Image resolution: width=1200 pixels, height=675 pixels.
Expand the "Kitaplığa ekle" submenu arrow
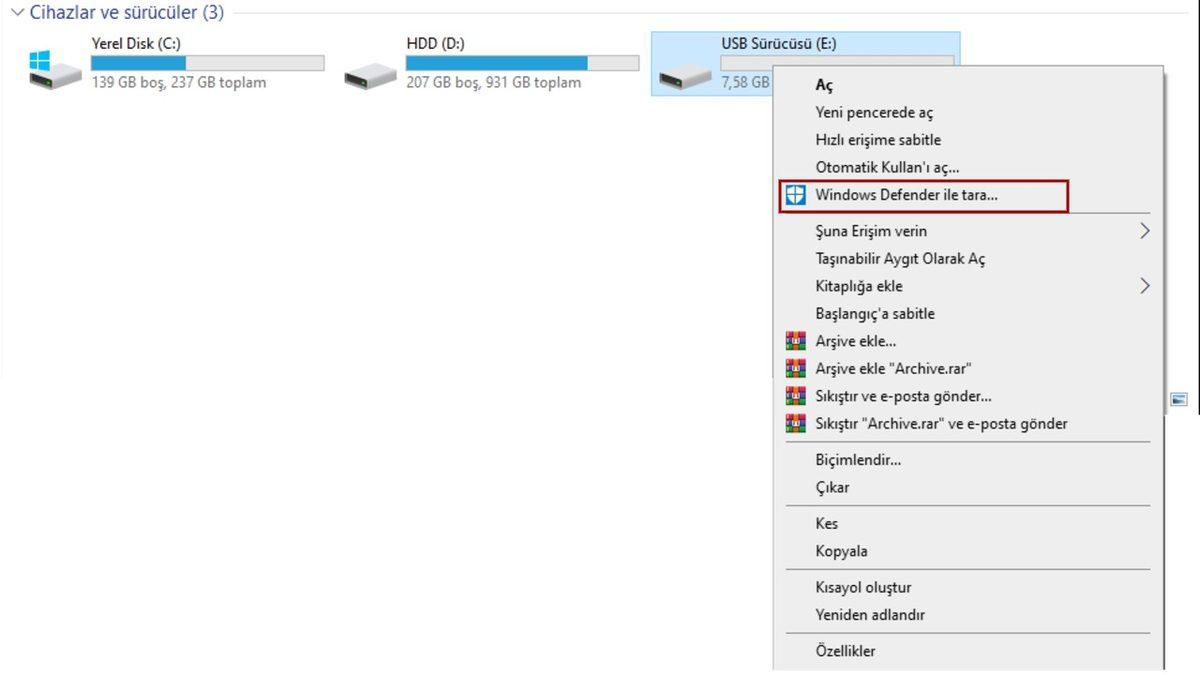[x=1144, y=286]
